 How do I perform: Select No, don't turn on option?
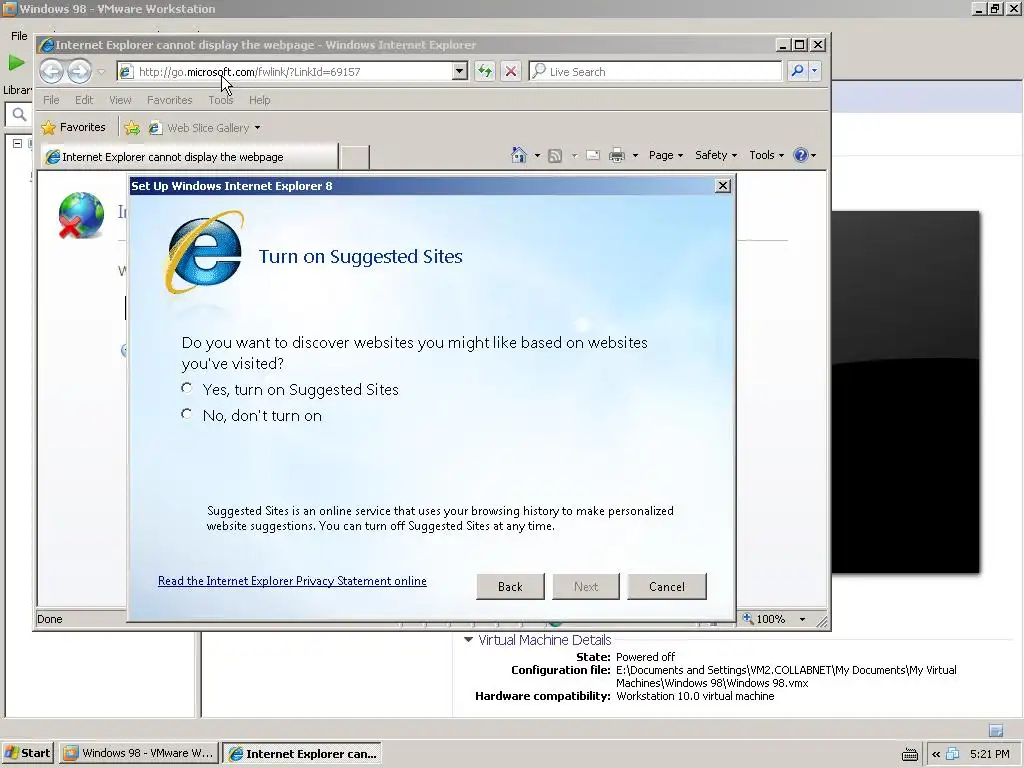click(x=187, y=414)
